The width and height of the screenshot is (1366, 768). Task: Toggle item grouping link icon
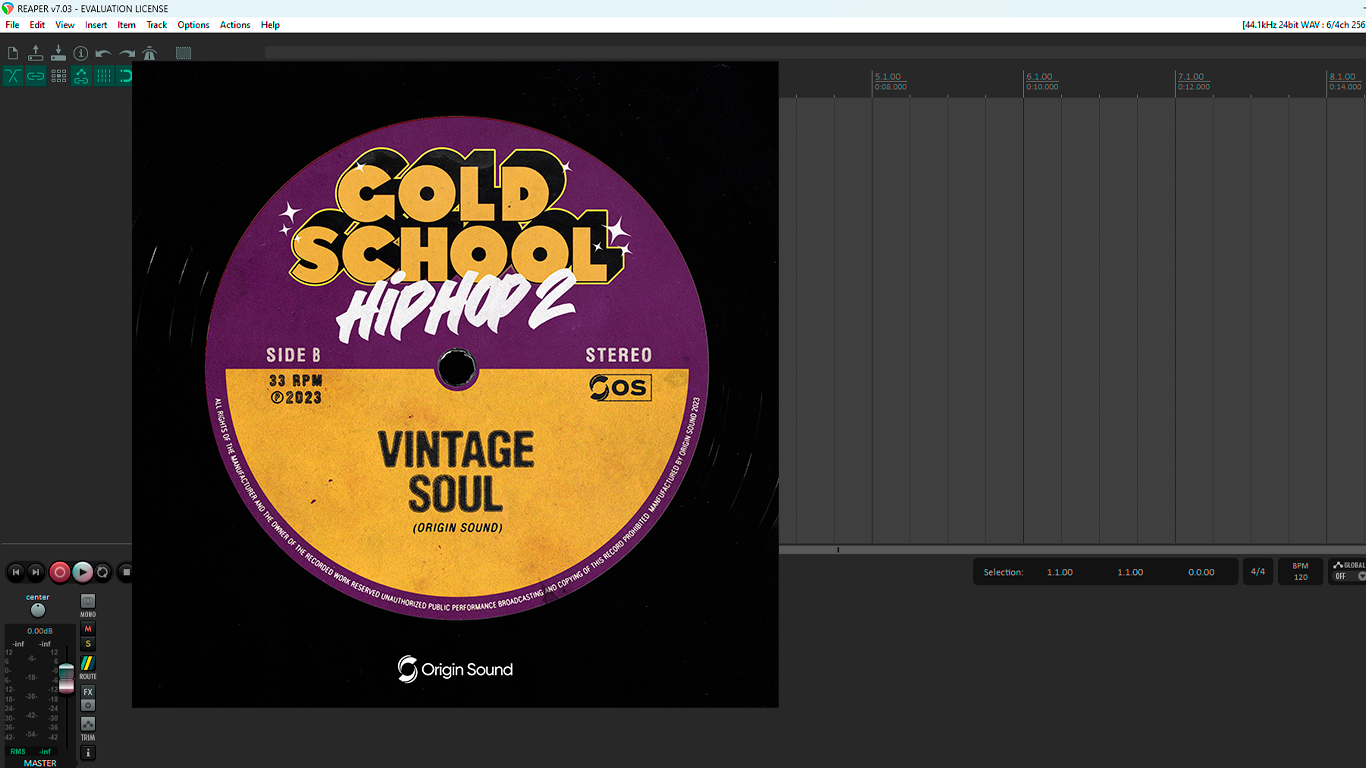click(x=36, y=76)
